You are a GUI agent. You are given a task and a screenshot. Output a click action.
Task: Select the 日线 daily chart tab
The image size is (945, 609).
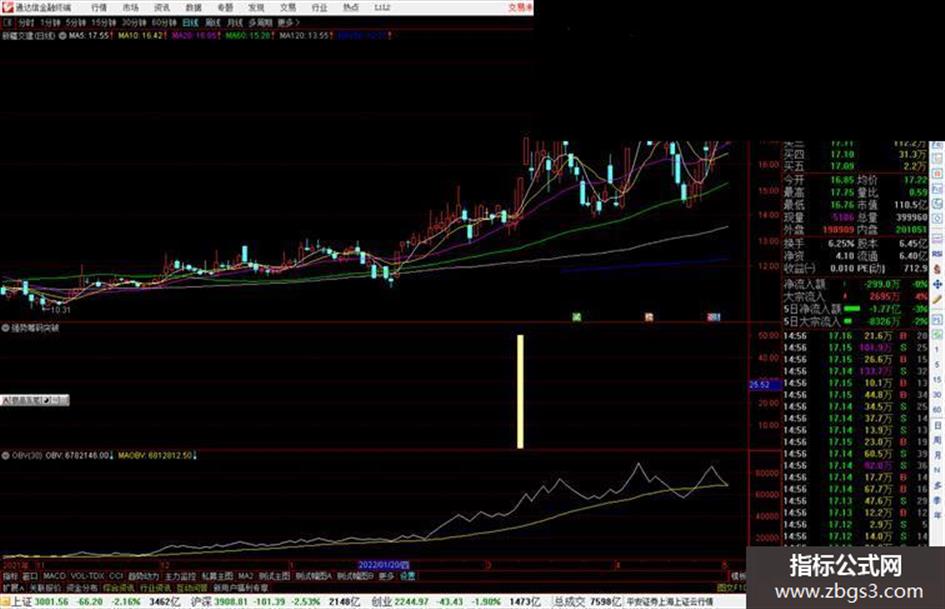click(x=190, y=22)
